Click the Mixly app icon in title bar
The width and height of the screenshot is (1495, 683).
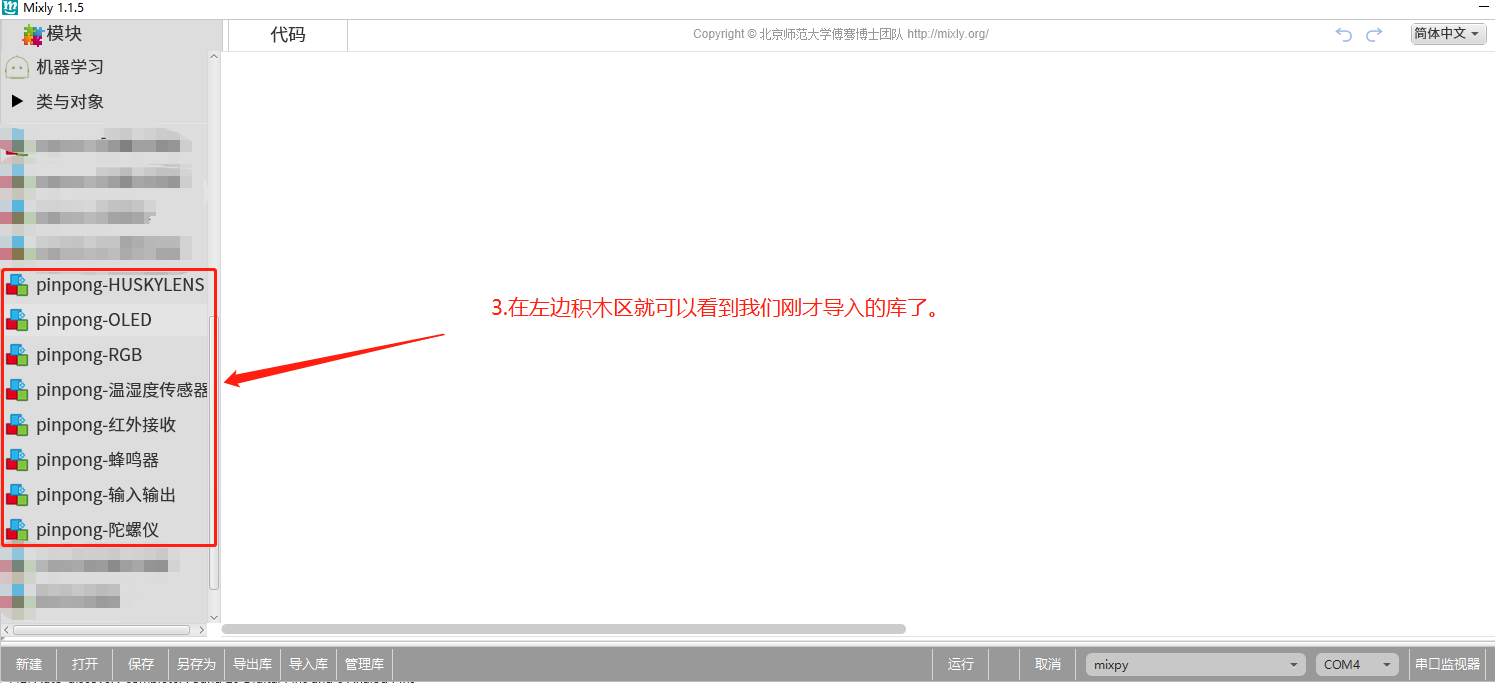(x=10, y=8)
